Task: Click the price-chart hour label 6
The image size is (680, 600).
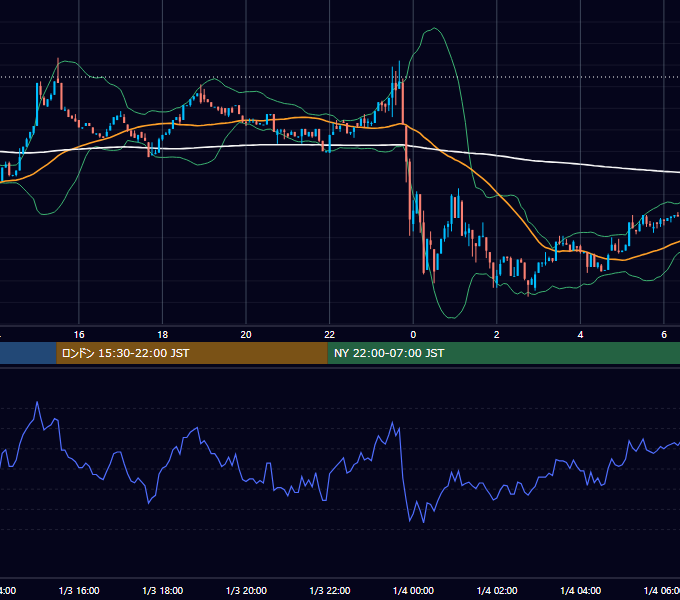Action: pos(664,334)
